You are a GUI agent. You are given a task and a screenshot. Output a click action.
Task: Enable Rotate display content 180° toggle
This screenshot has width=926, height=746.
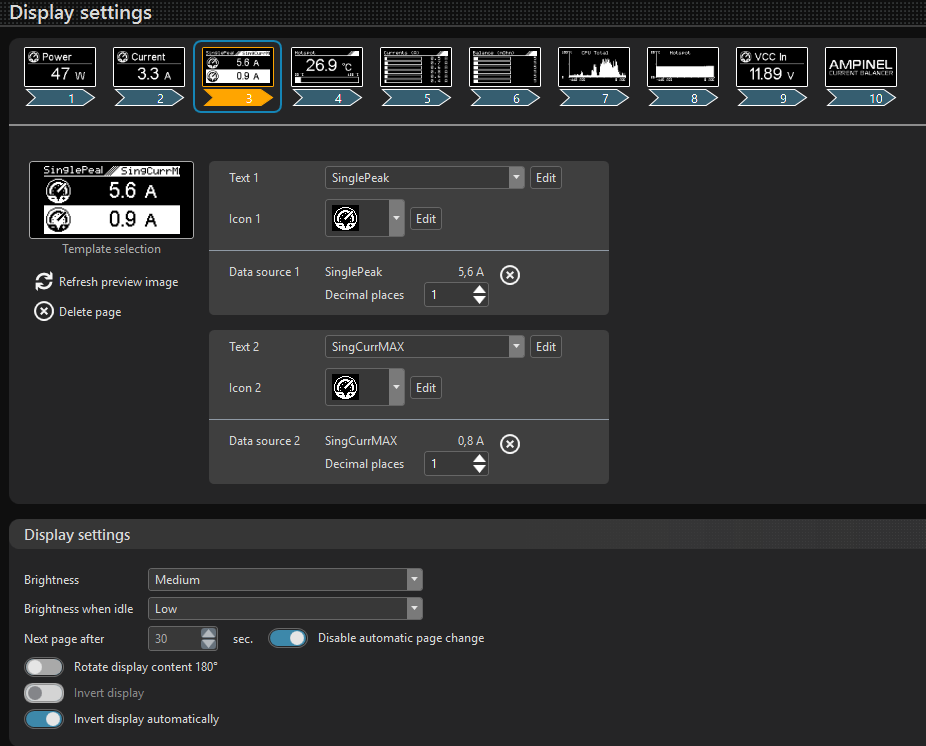(x=44, y=667)
